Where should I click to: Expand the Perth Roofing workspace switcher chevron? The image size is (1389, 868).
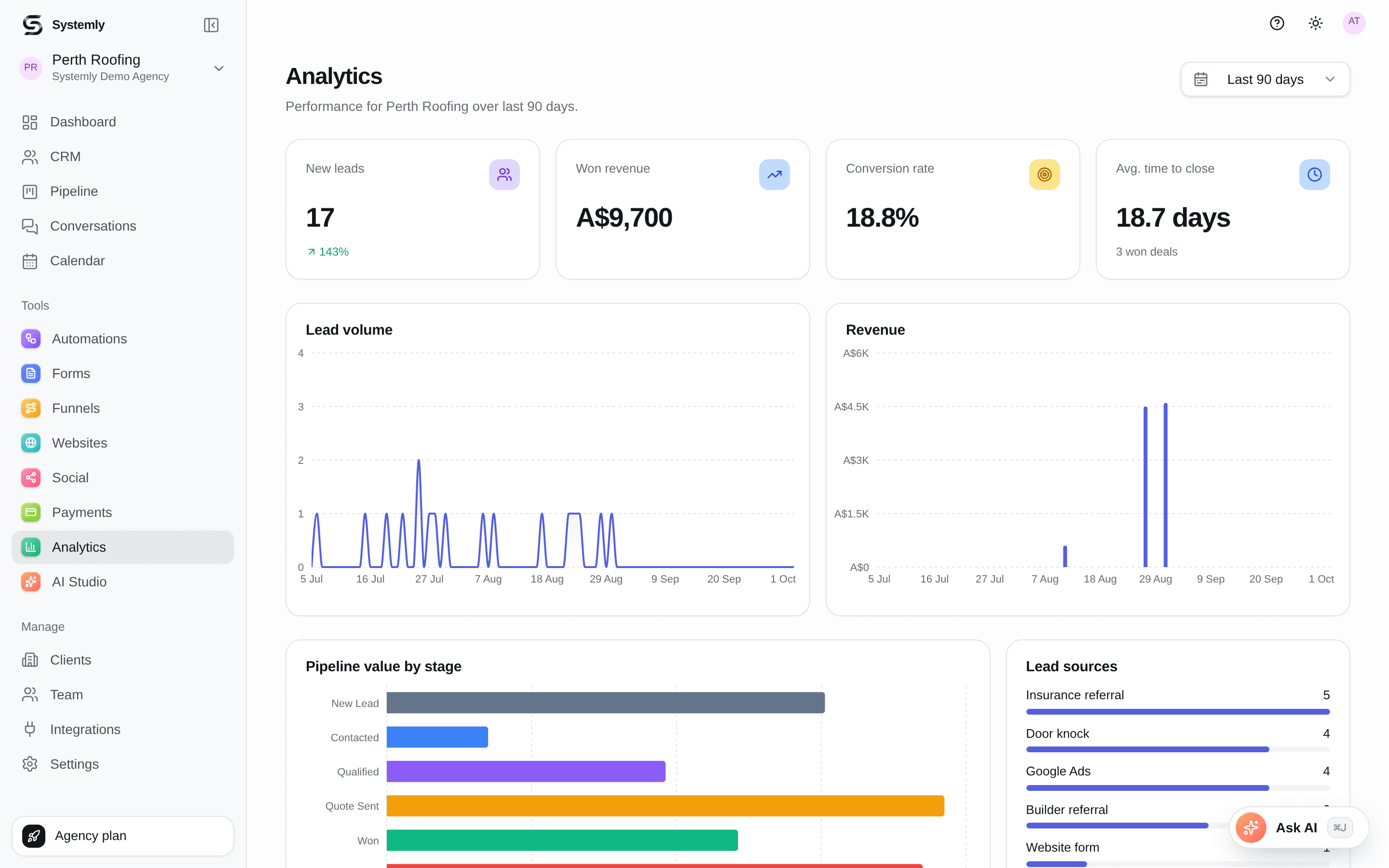pyautogui.click(x=218, y=68)
